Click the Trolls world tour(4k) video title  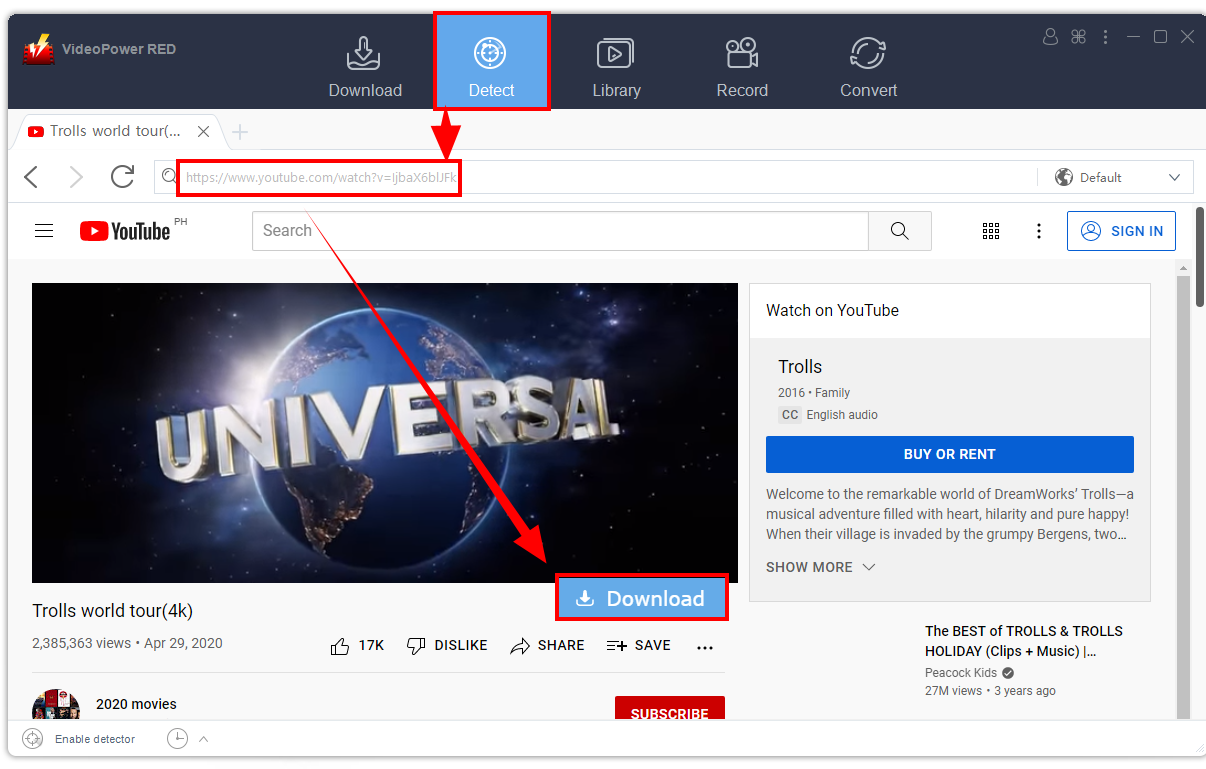click(x=112, y=611)
